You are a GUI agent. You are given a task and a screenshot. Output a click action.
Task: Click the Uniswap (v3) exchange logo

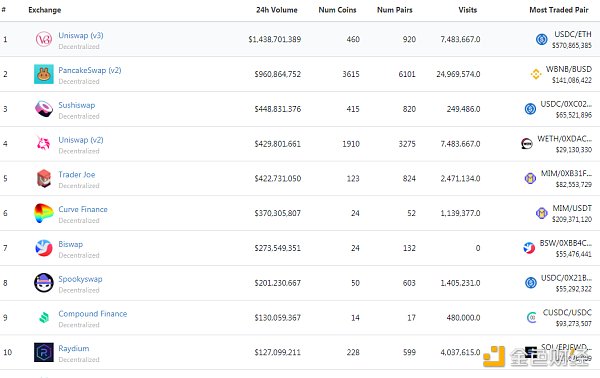[44, 39]
